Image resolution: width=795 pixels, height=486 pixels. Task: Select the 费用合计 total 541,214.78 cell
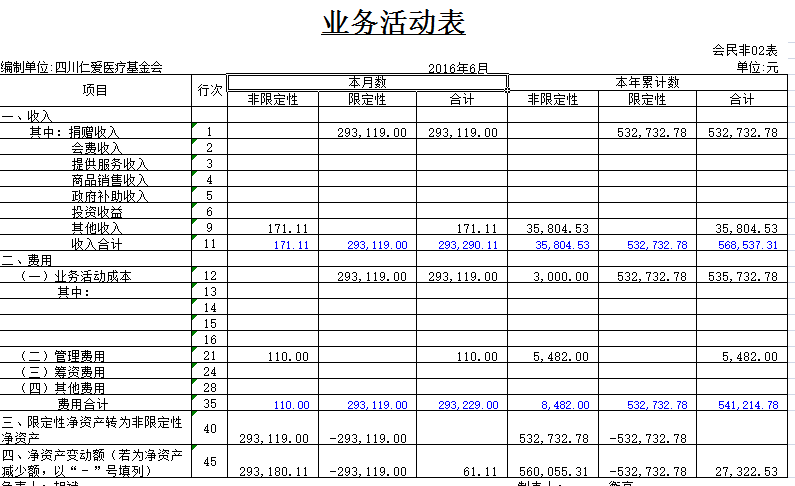click(741, 405)
